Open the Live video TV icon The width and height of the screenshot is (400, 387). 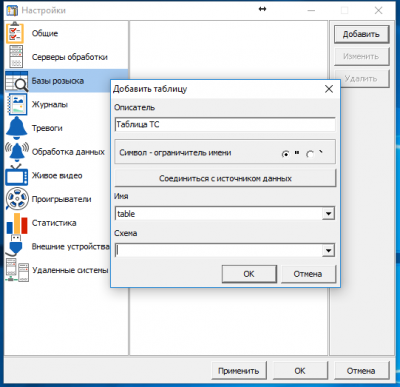click(x=16, y=175)
